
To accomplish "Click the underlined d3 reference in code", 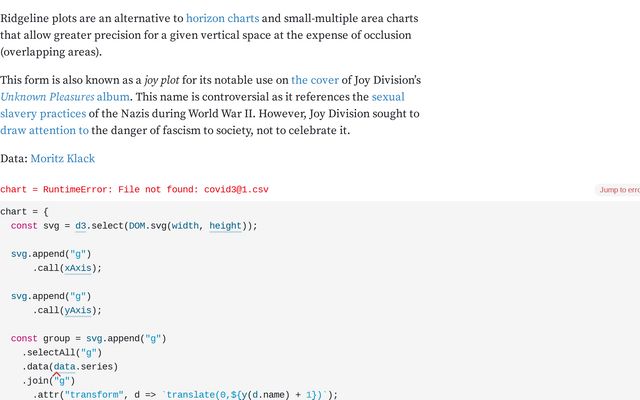I will [81, 226].
